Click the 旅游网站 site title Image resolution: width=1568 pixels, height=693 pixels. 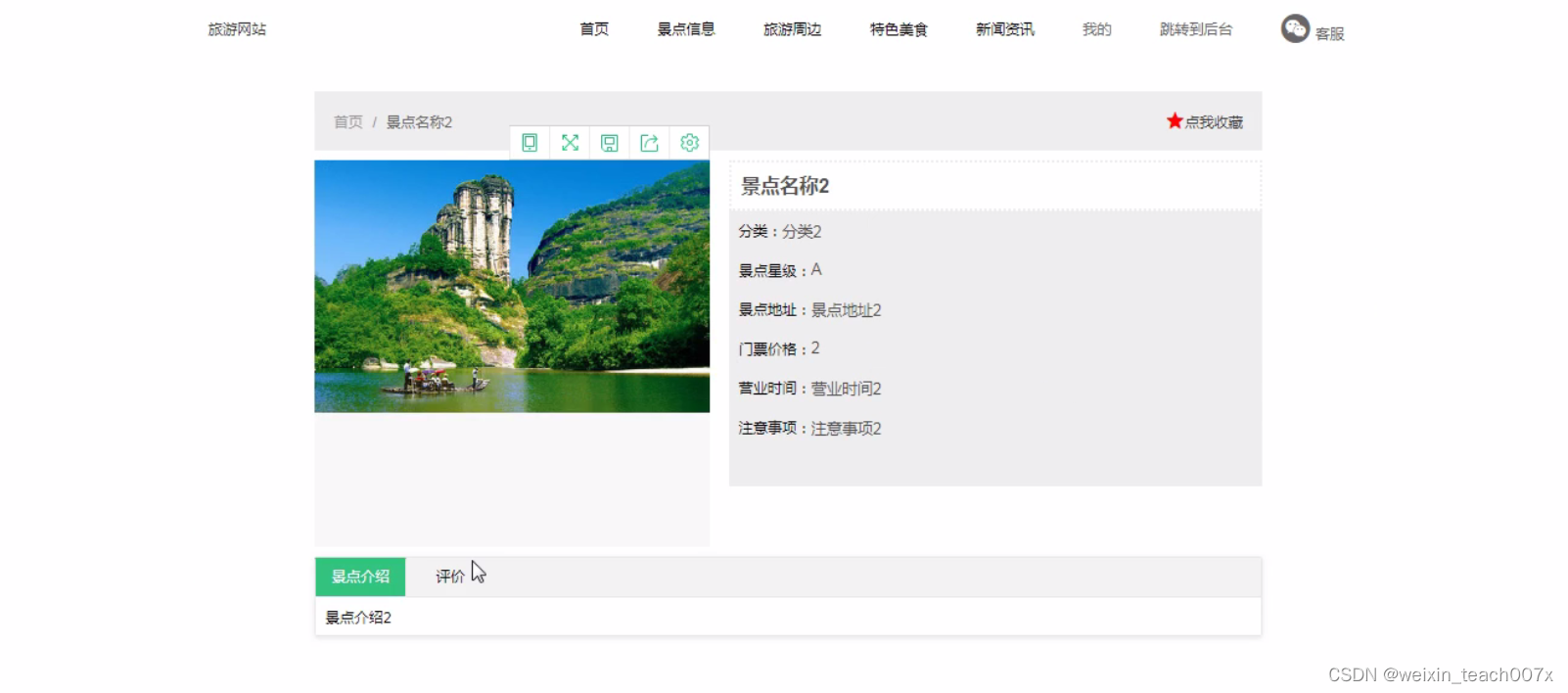237,29
